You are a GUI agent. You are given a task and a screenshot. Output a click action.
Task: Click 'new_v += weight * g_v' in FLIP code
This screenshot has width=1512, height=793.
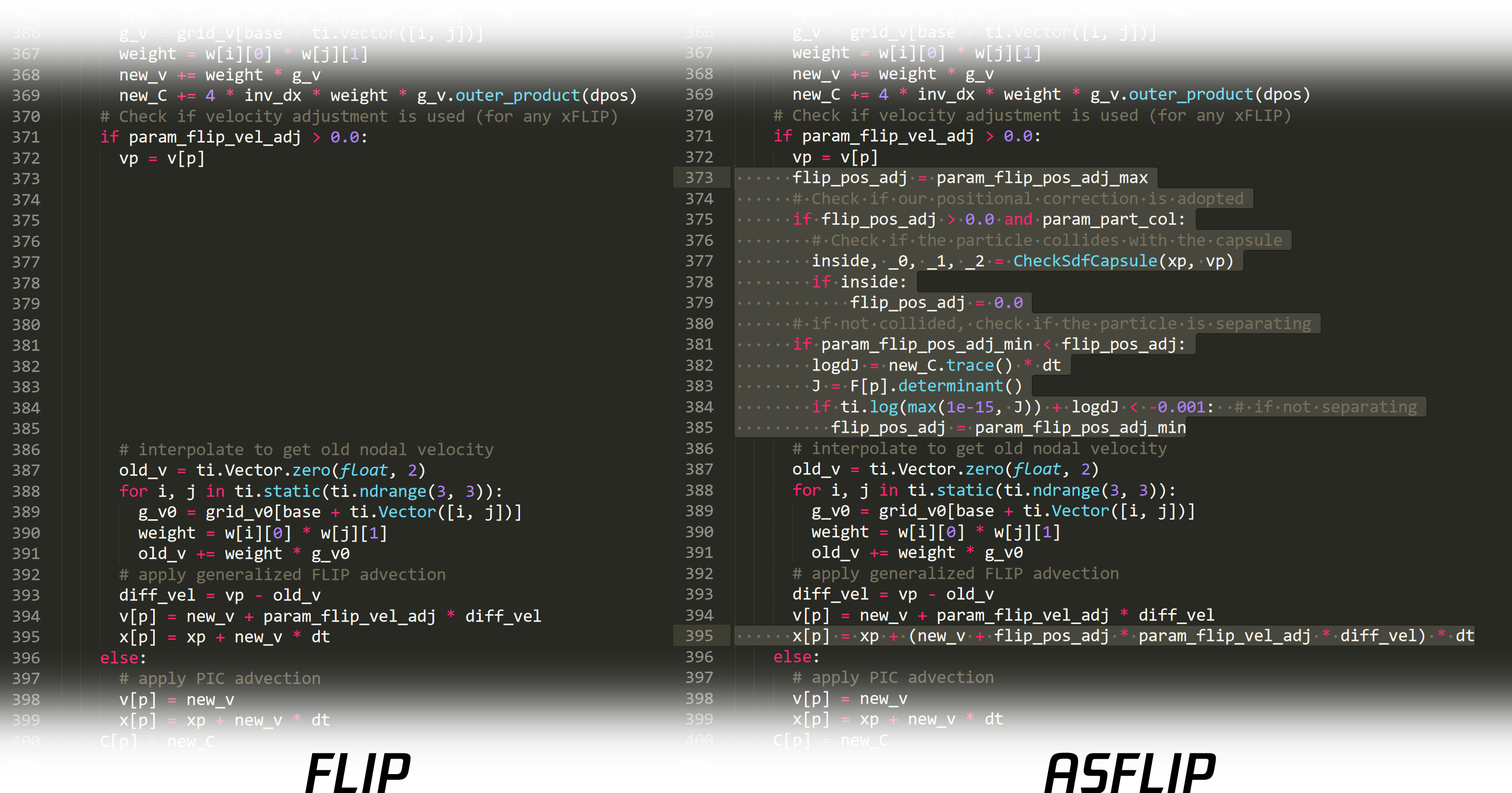point(220,74)
